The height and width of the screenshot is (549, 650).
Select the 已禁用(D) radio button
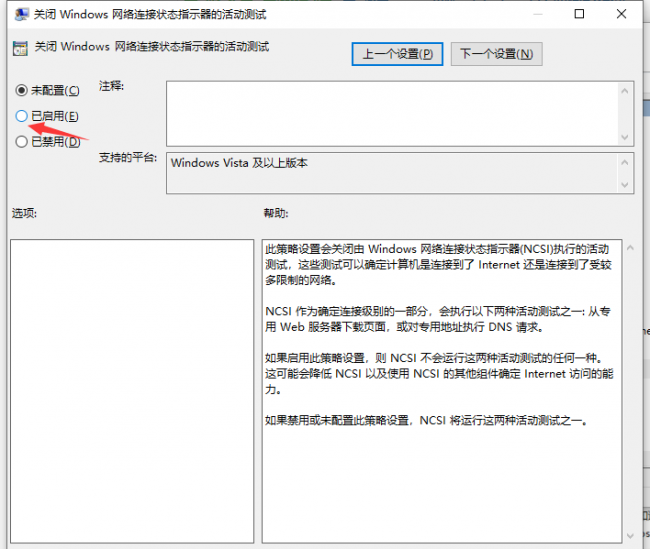[x=22, y=142]
